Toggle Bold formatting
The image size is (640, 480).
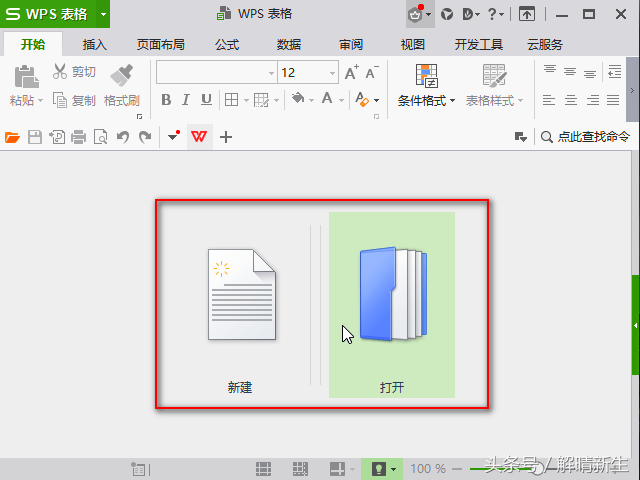pyautogui.click(x=166, y=100)
